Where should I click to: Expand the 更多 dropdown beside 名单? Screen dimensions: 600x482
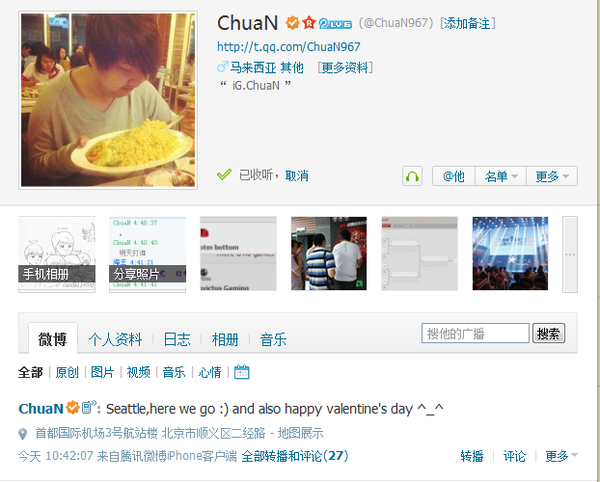point(552,176)
